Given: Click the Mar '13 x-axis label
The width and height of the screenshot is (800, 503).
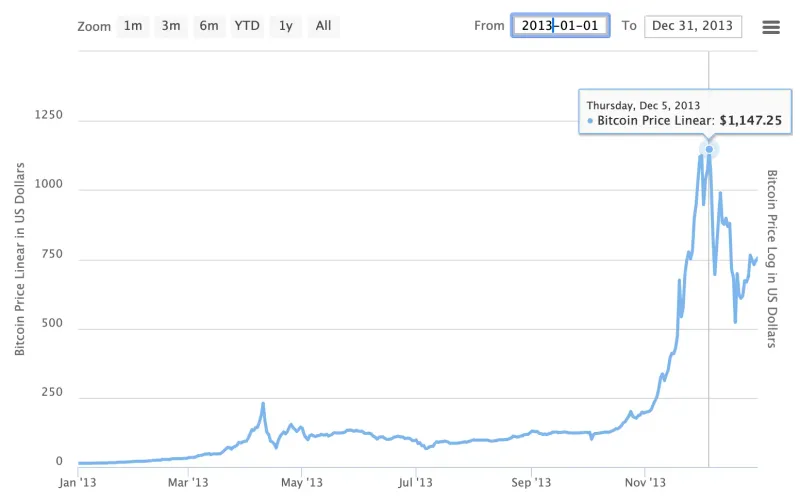Looking at the screenshot, I should point(188,483).
